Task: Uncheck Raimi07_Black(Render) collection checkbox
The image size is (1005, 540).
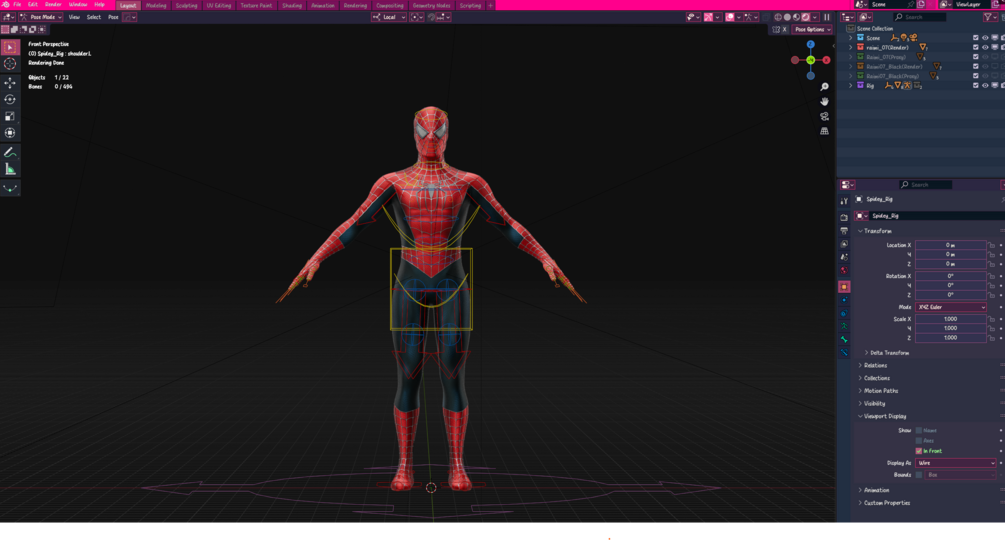Action: 976,67
